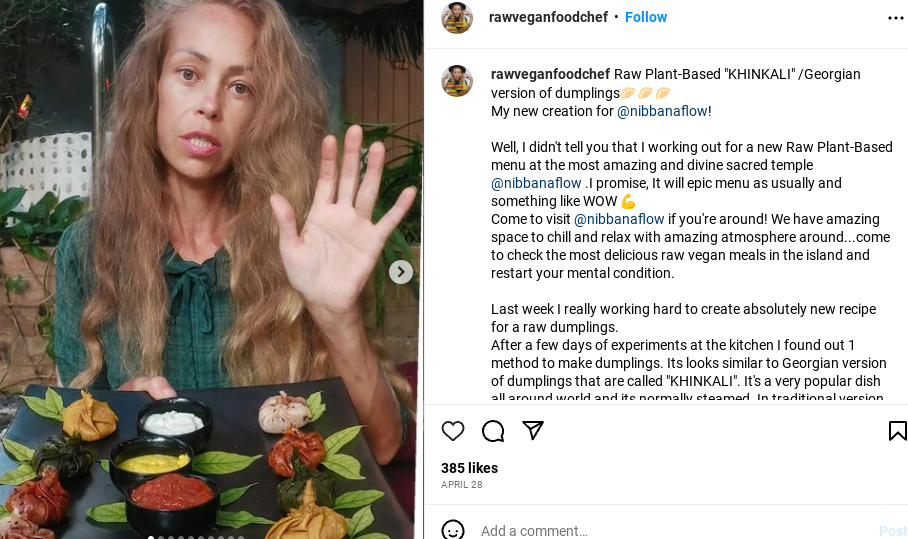Open @nibbanaflow link after "Come to visit"
Viewport: 908px width, 539px height.
(x=619, y=219)
